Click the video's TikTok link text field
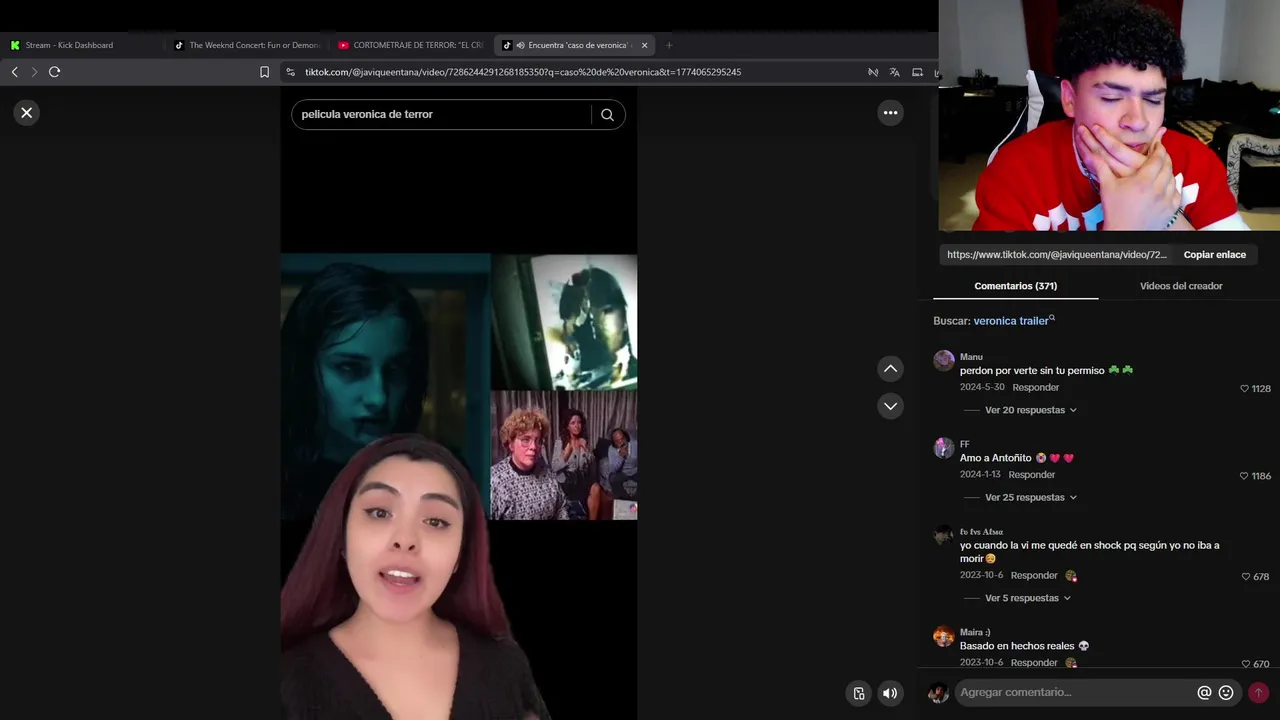 1056,255
